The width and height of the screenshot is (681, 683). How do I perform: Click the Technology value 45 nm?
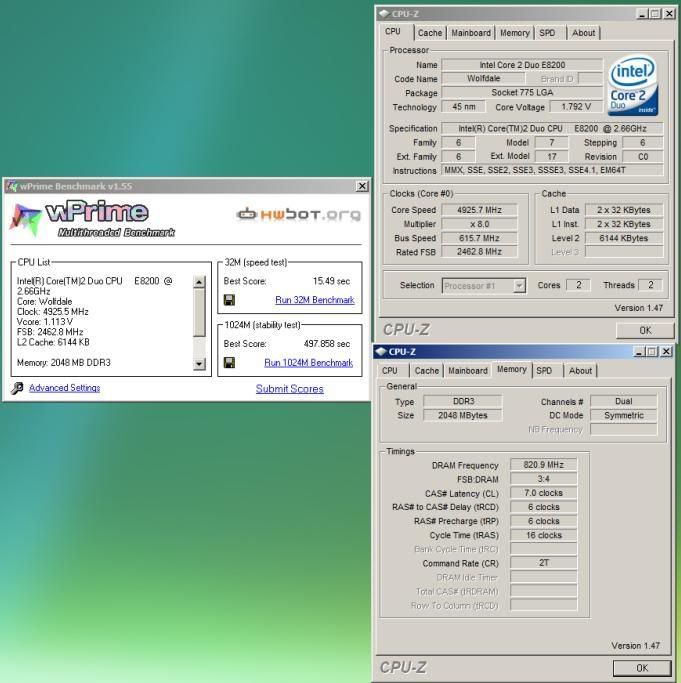click(464, 107)
